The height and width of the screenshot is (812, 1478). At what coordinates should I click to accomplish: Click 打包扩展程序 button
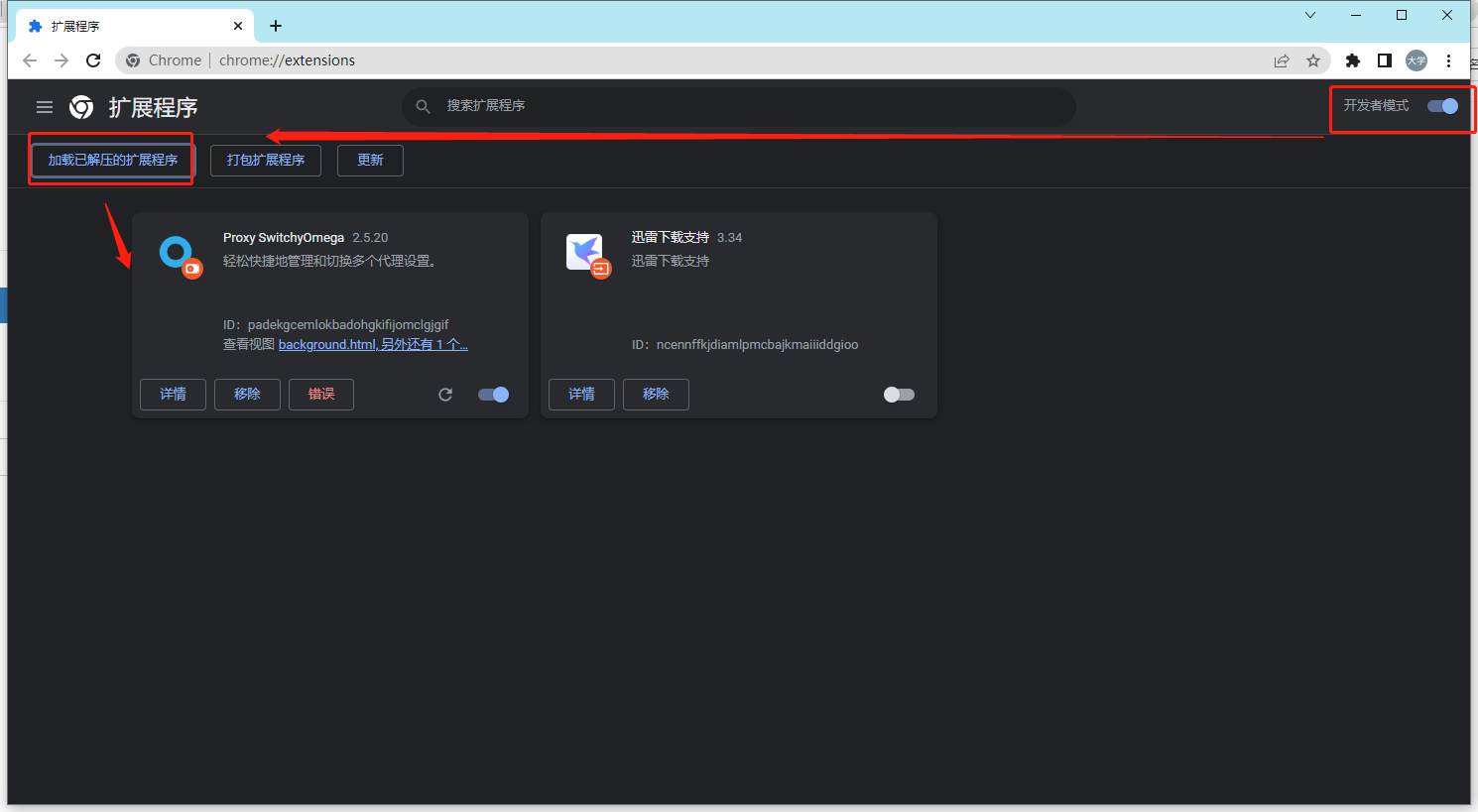click(266, 161)
